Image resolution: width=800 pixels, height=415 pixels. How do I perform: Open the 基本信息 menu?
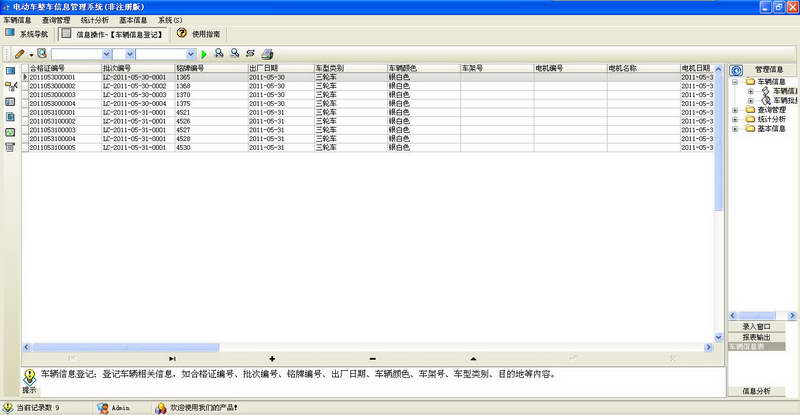133,20
